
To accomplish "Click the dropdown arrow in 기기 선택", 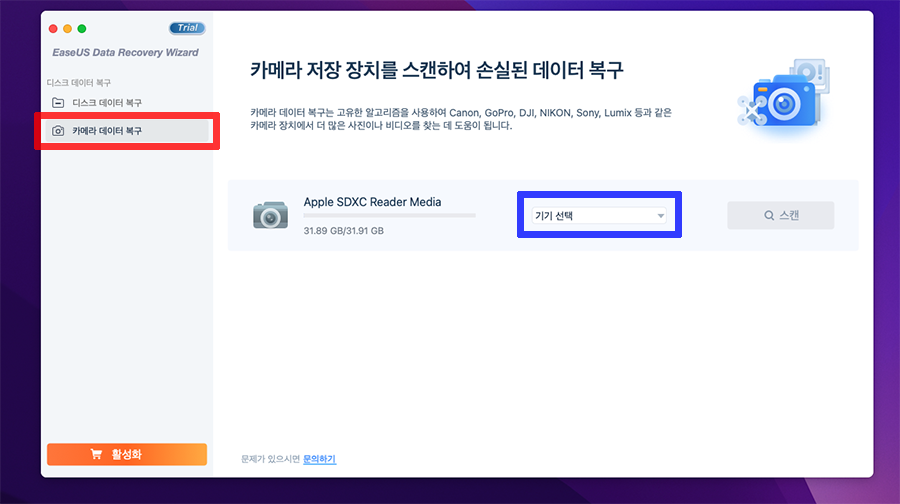I will (x=661, y=216).
